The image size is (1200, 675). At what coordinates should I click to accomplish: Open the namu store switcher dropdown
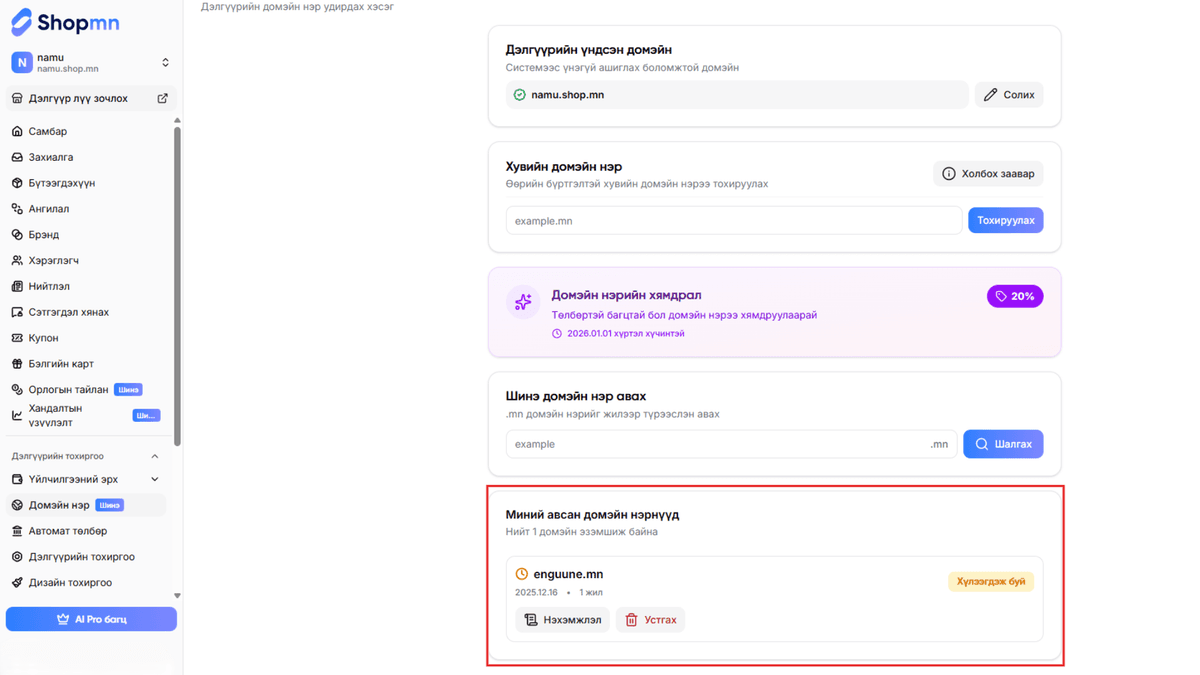click(165, 62)
